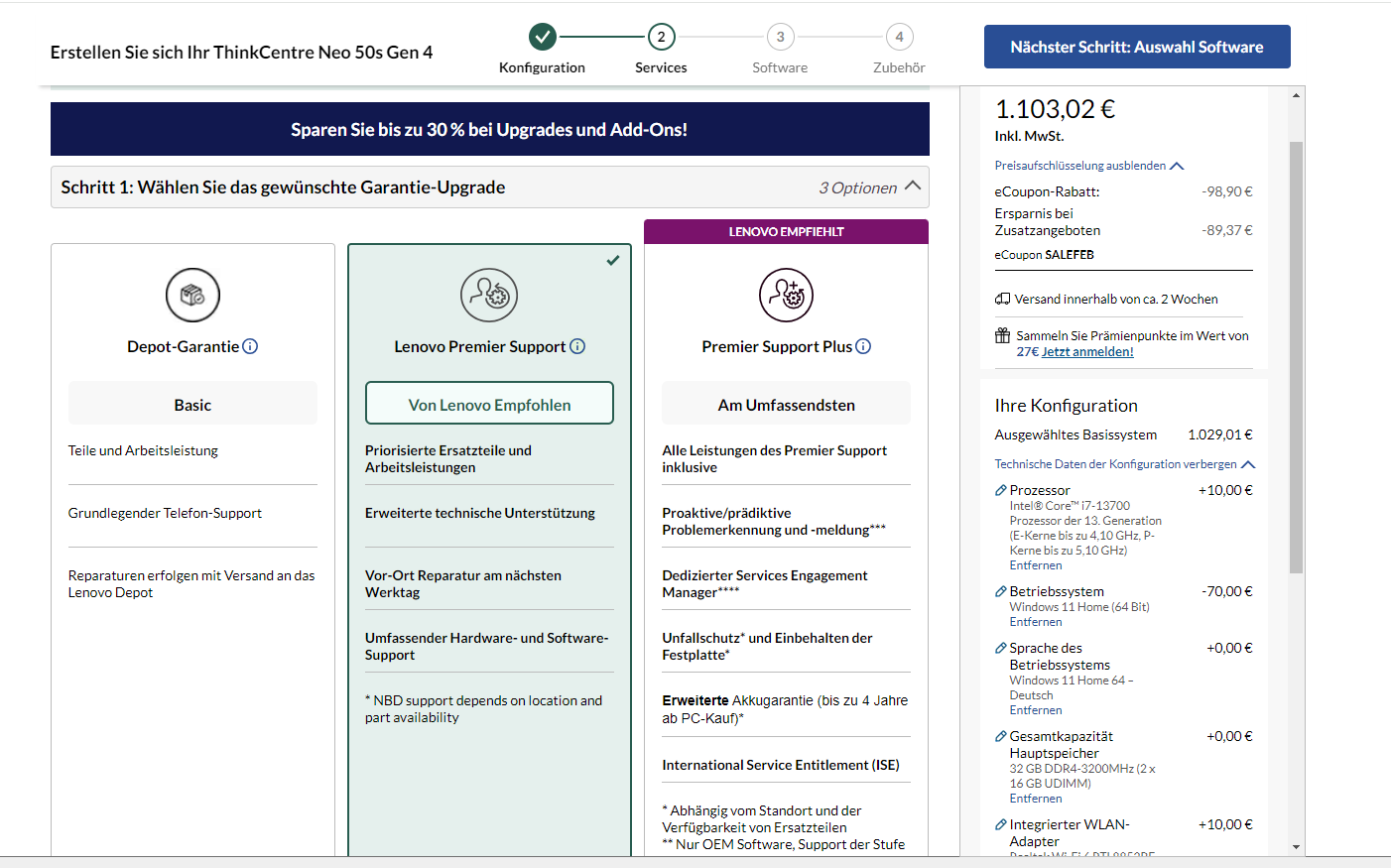
Task: Click the Depot-Garantie box icon
Action: (x=192, y=295)
